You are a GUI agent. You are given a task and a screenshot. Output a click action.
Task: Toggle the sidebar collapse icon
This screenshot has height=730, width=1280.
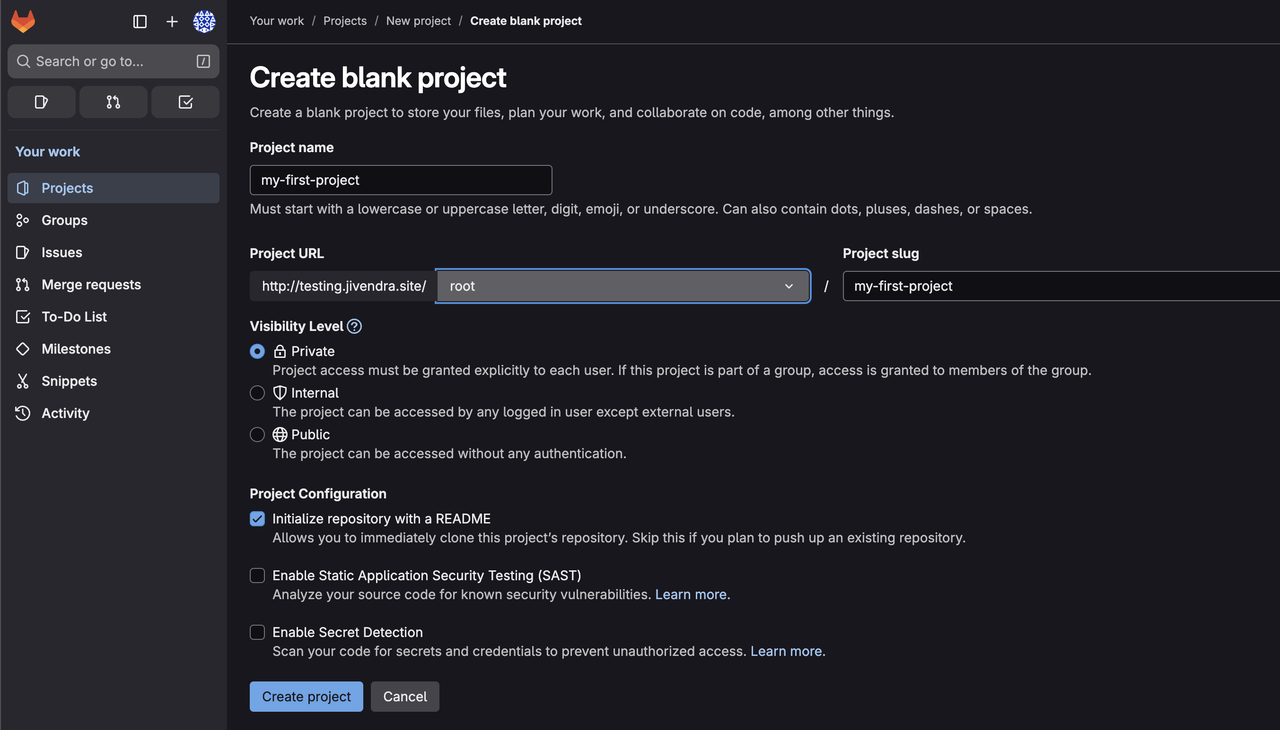140,21
